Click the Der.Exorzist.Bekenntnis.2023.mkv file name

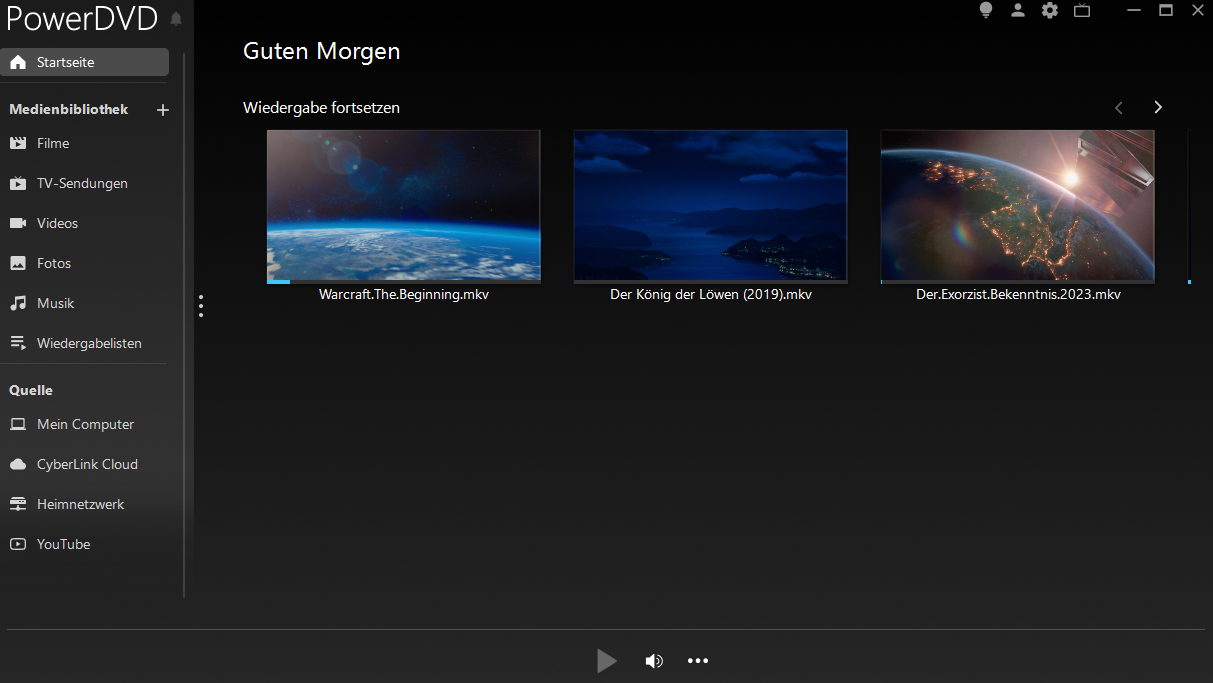[1018, 295]
